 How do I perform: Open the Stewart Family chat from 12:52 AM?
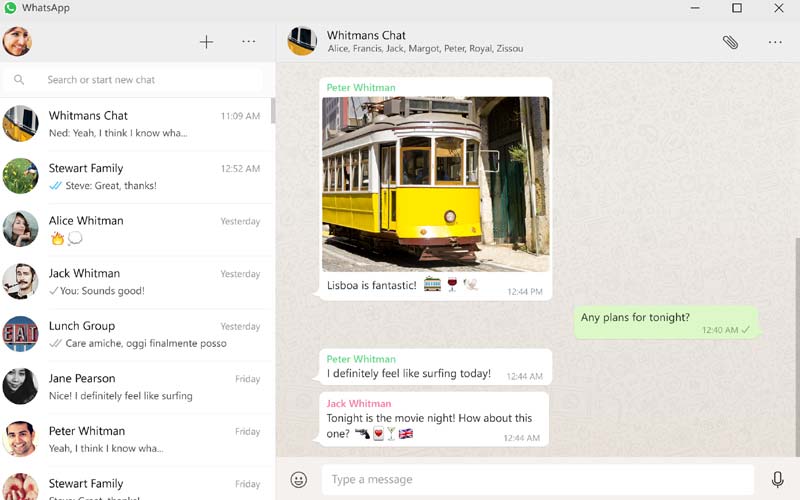pos(137,176)
